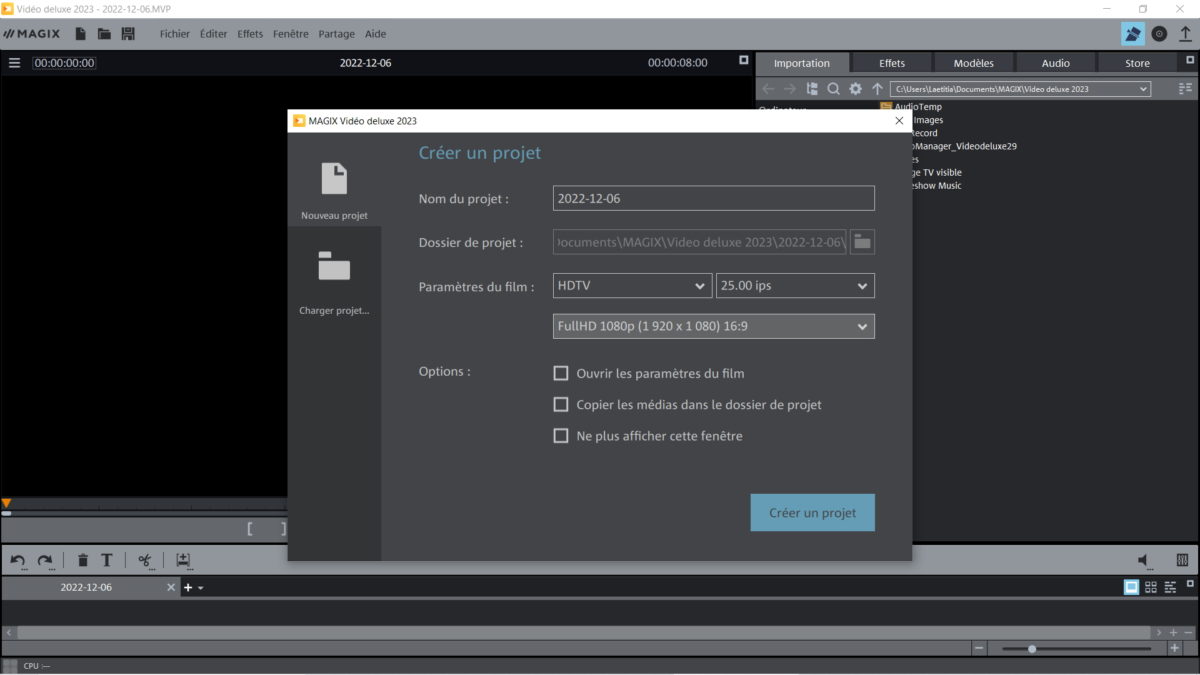Add a new timeline tab with plus
1200x675 pixels.
point(188,587)
